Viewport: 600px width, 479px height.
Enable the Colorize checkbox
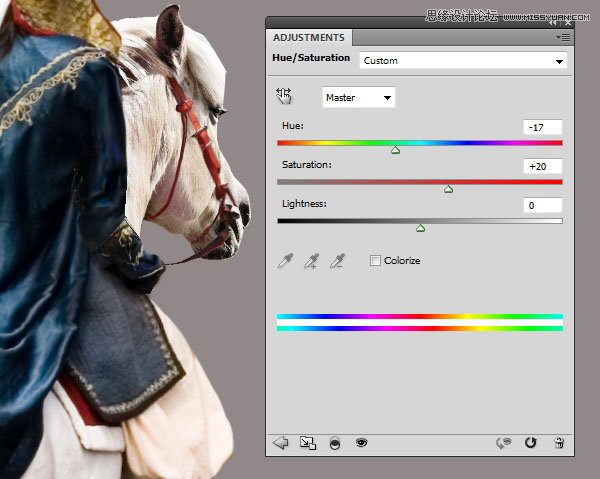coord(375,261)
